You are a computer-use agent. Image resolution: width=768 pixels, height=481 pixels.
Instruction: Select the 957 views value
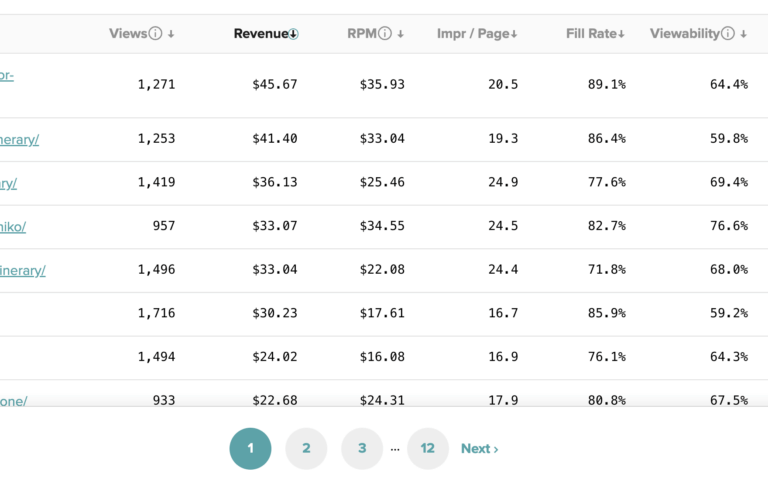coord(164,226)
